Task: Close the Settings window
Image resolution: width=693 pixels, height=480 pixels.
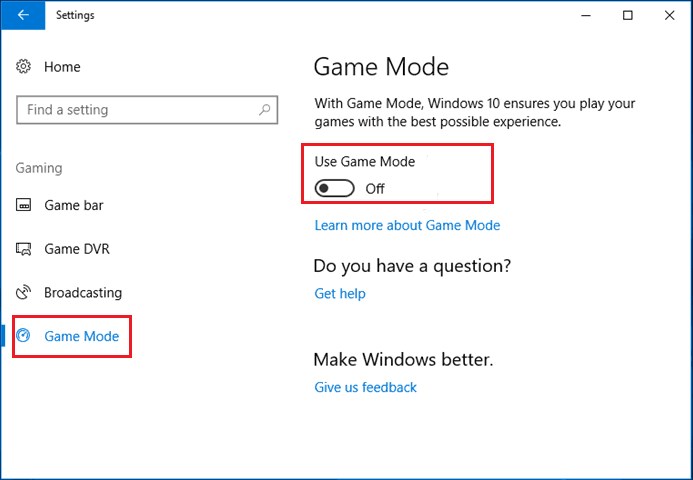Action: [x=671, y=15]
